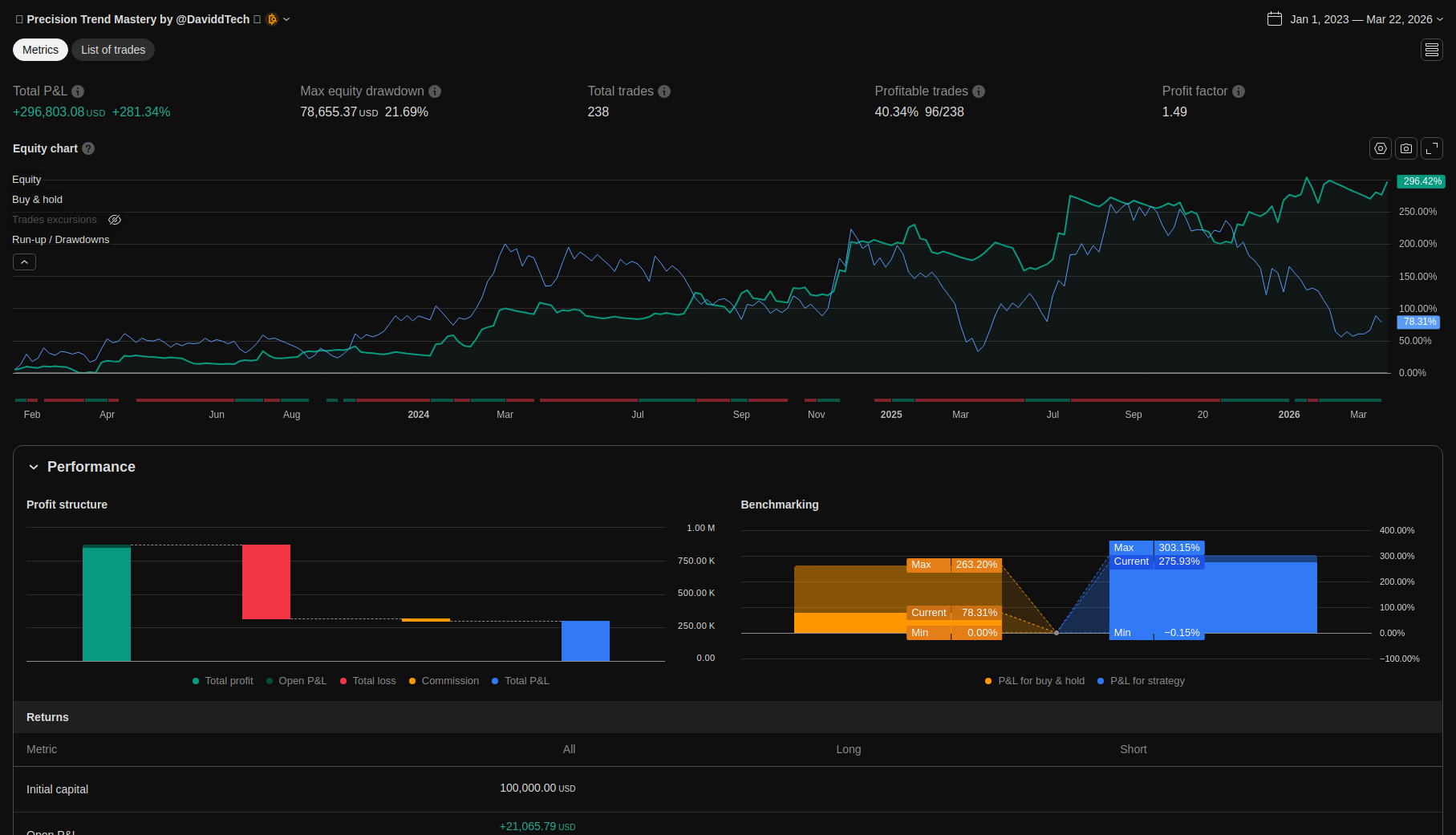Open equity chart settings hexagon icon
1456x835 pixels.
(1380, 148)
